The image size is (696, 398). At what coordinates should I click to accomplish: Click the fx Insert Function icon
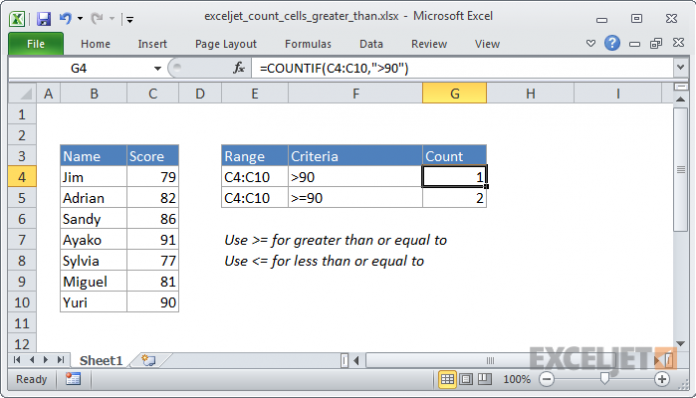pyautogui.click(x=239, y=68)
